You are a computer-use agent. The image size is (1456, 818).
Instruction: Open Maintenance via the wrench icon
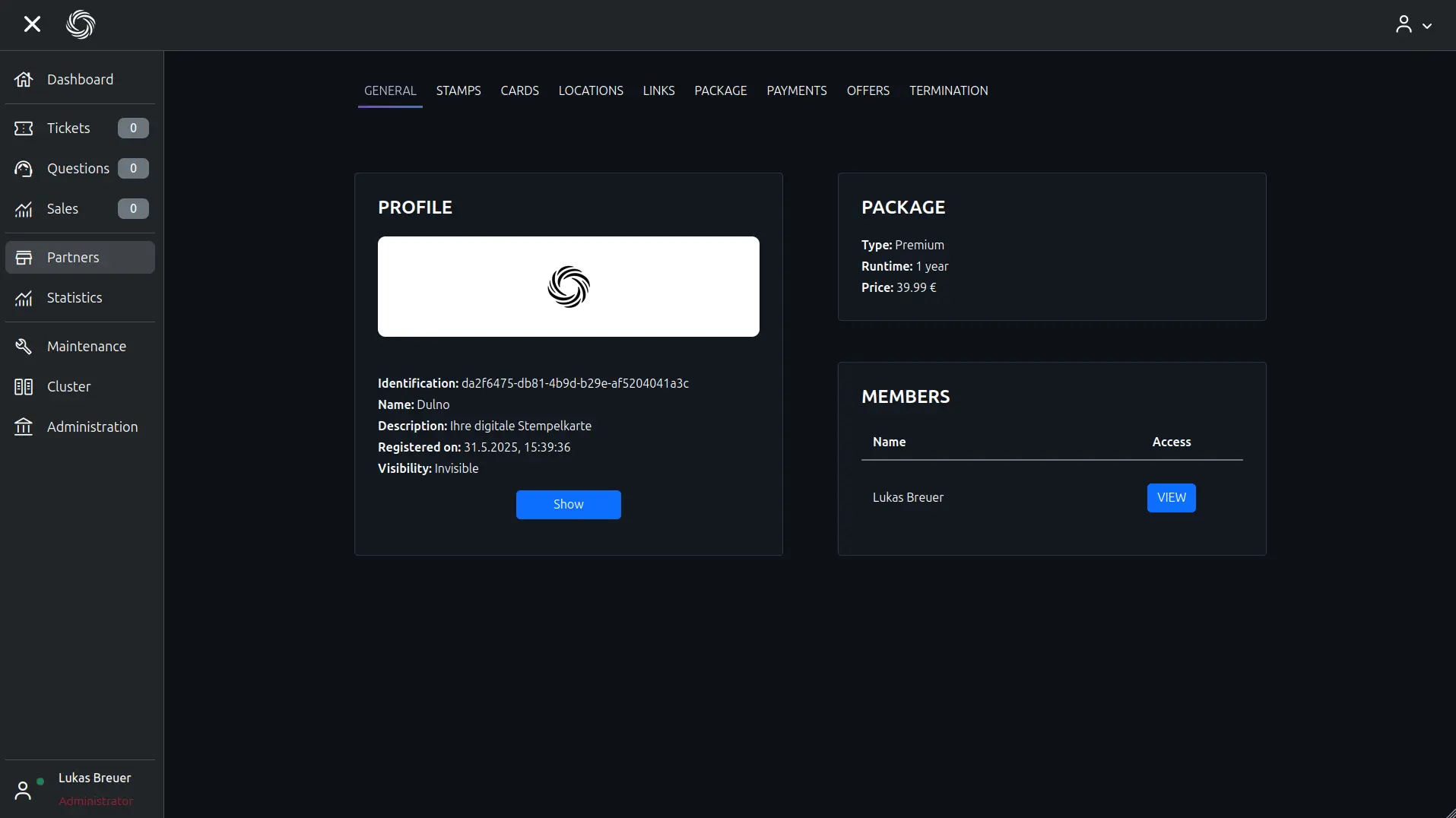(24, 347)
